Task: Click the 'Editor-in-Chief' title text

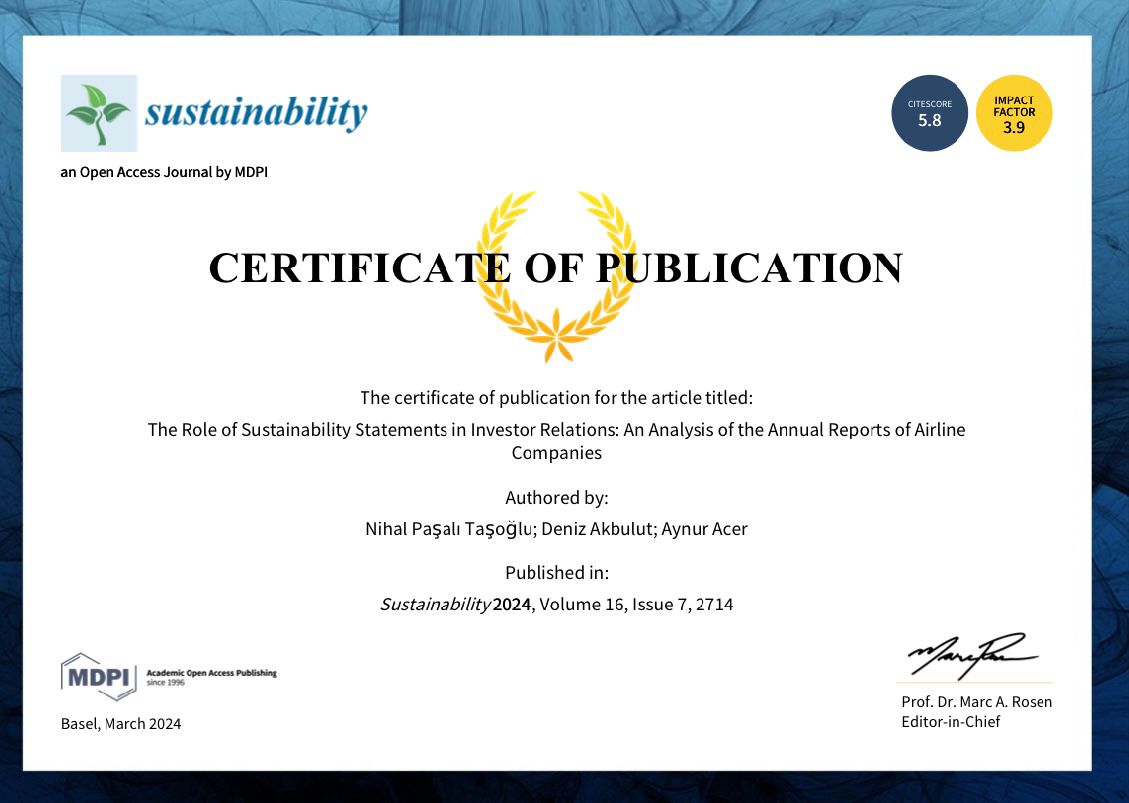Action: (950, 722)
